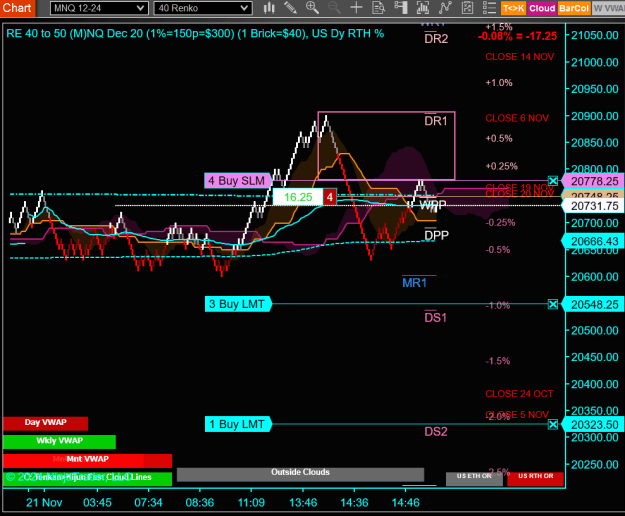Click the US ETH OR gray box

pos(474,478)
